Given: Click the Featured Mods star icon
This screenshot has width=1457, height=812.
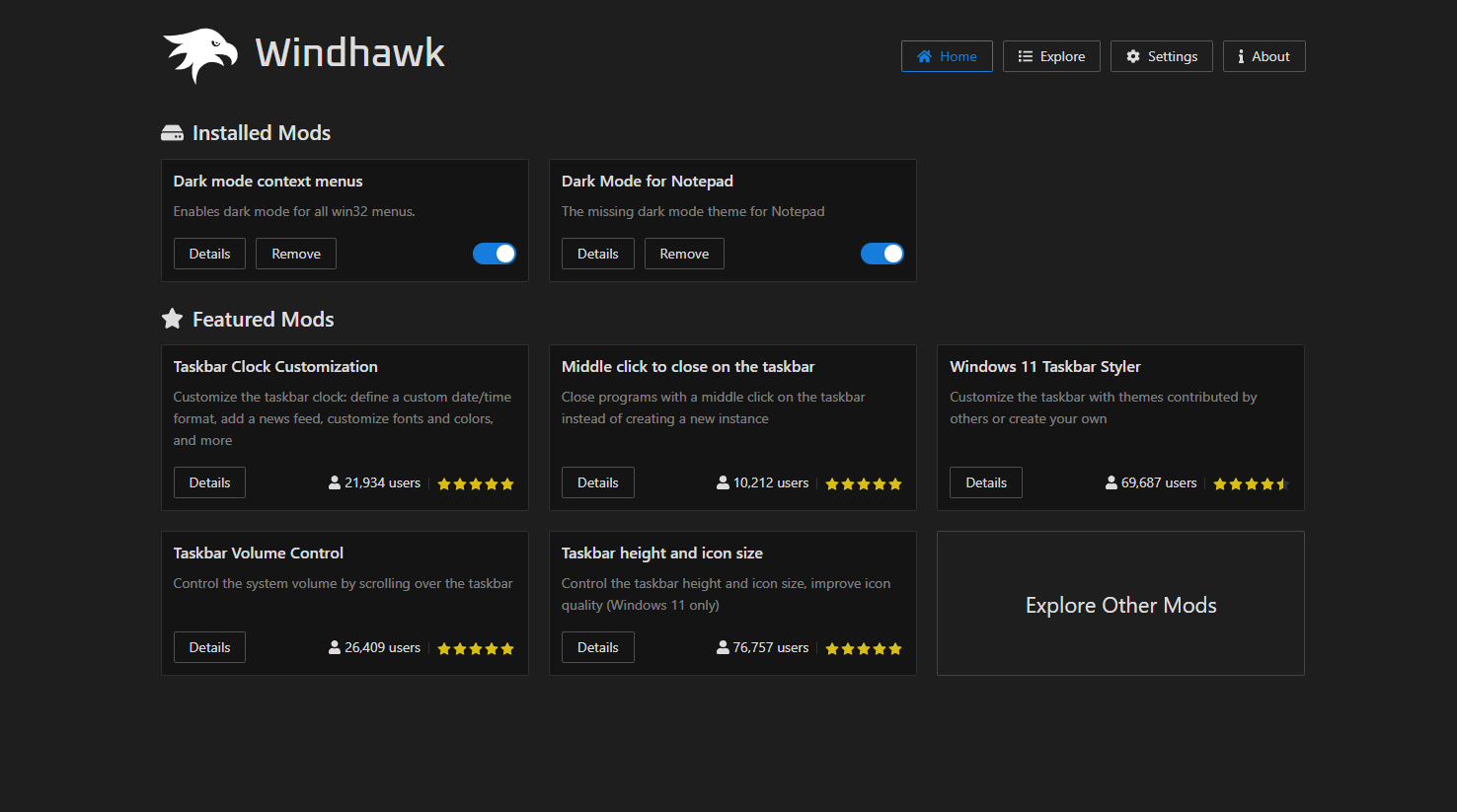Looking at the screenshot, I should click(172, 319).
